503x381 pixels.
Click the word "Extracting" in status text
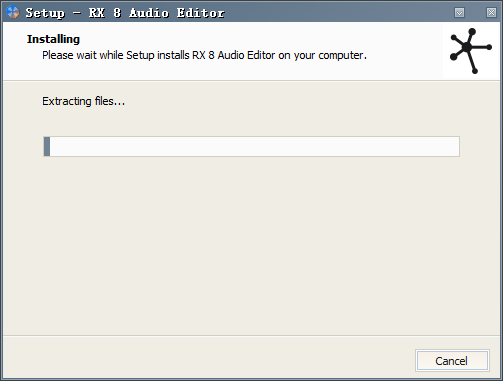(67, 101)
